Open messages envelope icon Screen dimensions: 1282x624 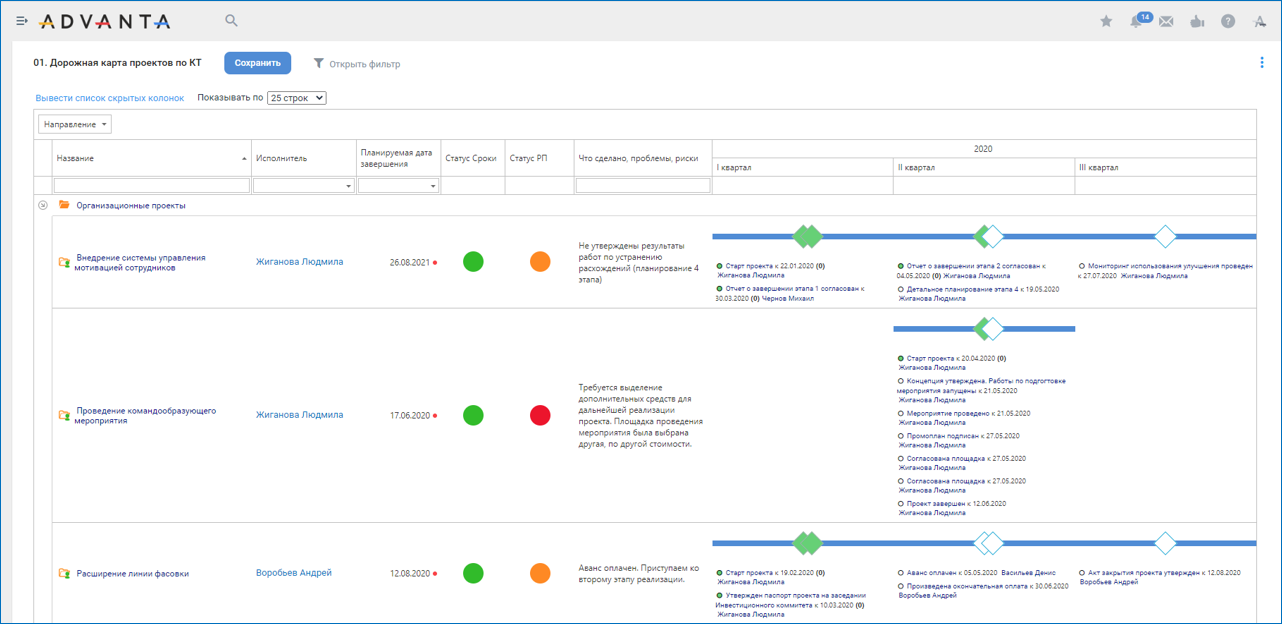1166,22
